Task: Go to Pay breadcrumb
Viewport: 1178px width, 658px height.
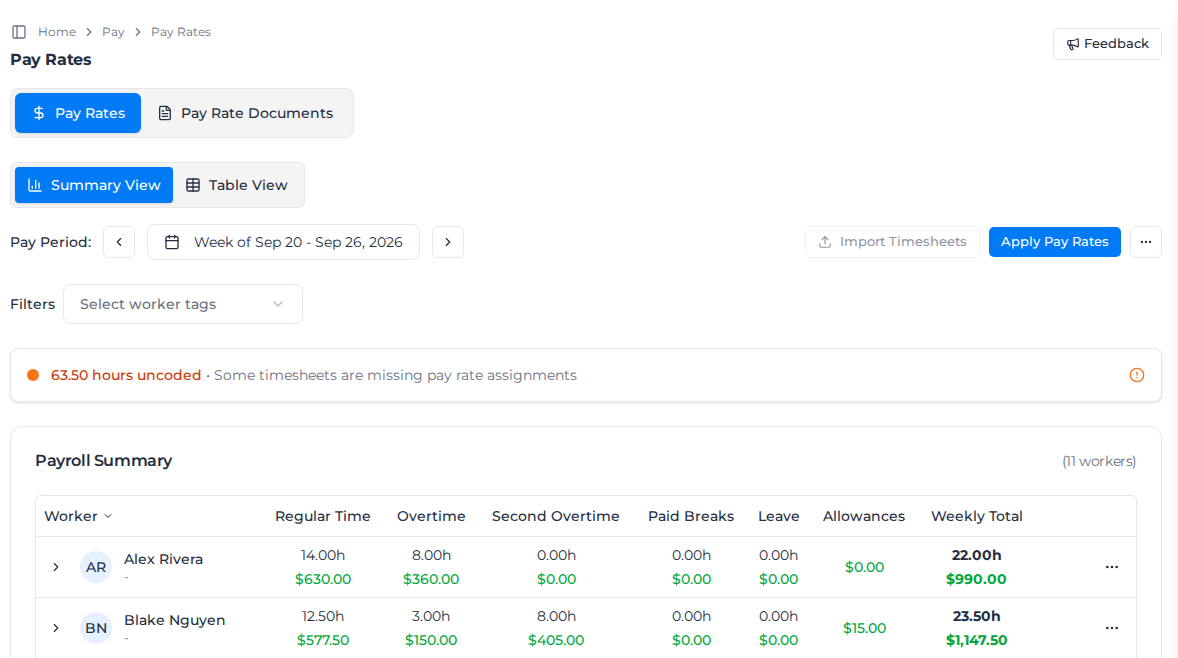Action: (x=113, y=32)
